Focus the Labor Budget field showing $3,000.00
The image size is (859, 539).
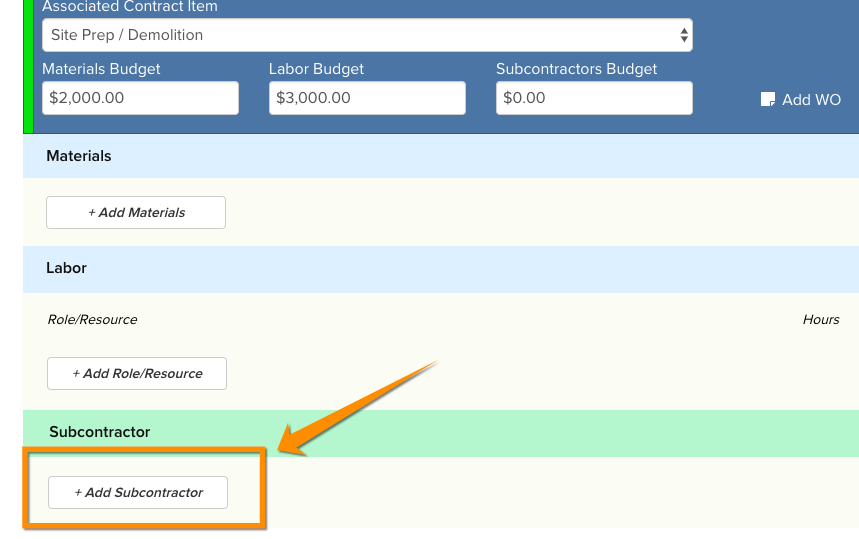pos(367,98)
